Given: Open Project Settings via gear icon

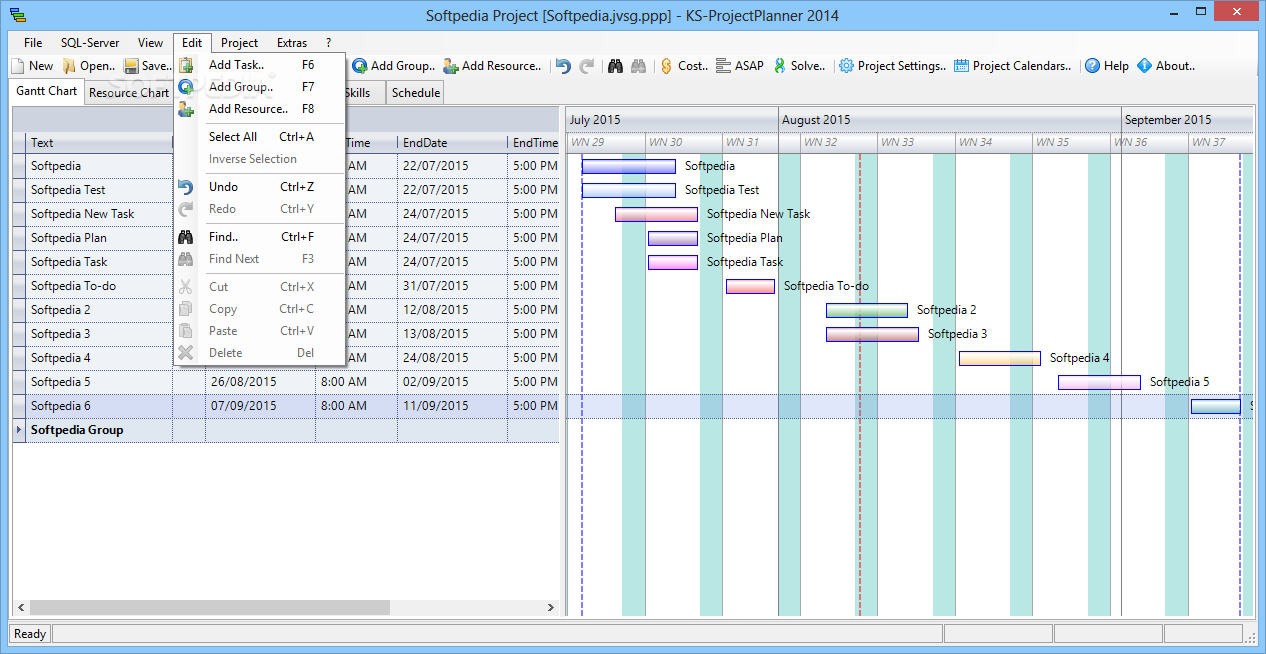Looking at the screenshot, I should click(847, 66).
